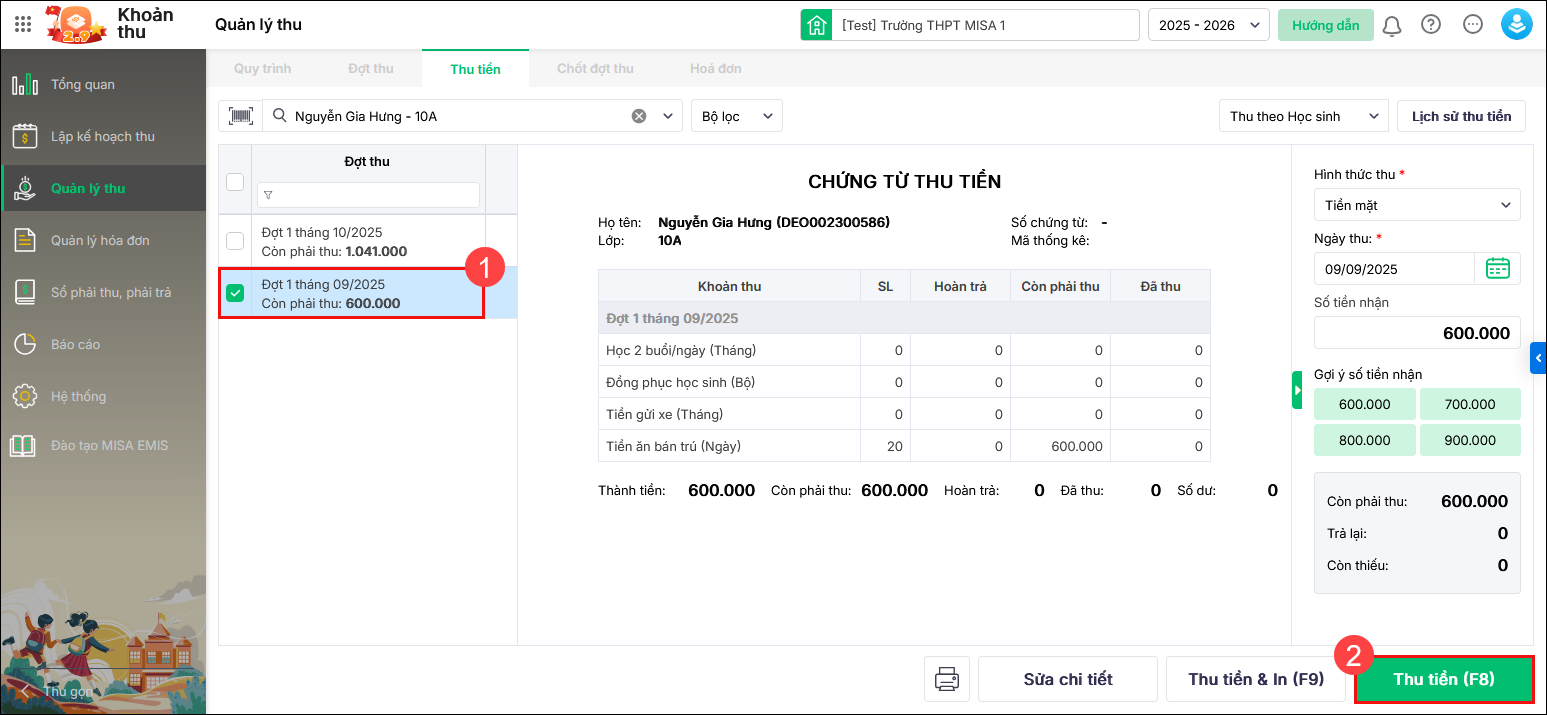Click the printer icon button
Viewport: 1547px width, 715px height.
tap(946, 679)
